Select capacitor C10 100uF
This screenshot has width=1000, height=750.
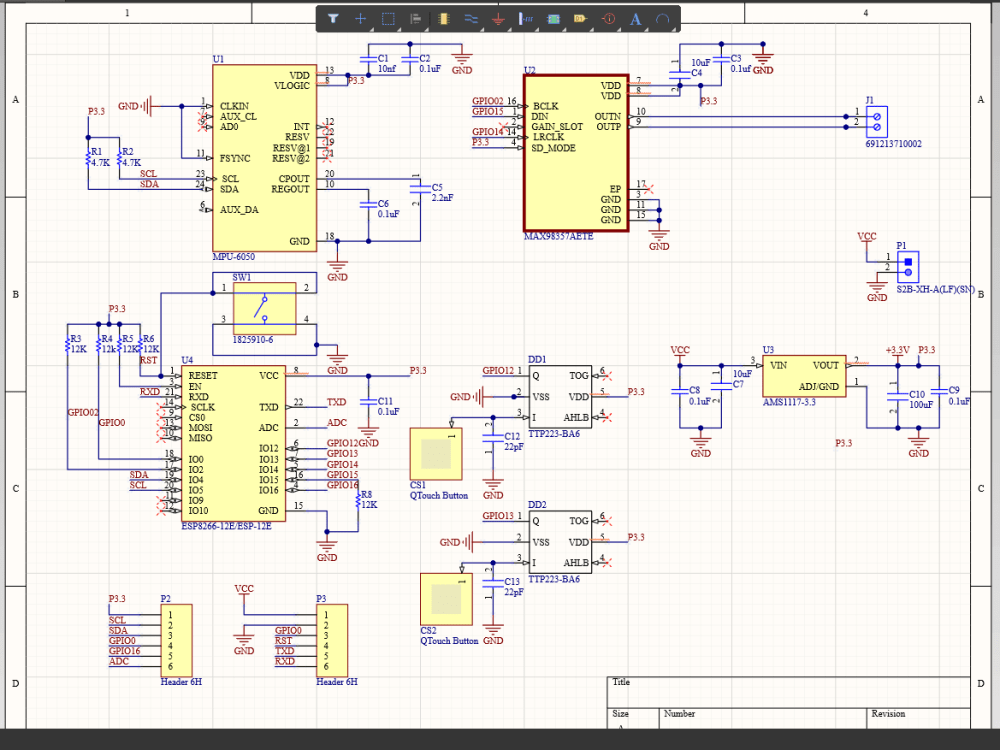pyautogui.click(x=898, y=396)
